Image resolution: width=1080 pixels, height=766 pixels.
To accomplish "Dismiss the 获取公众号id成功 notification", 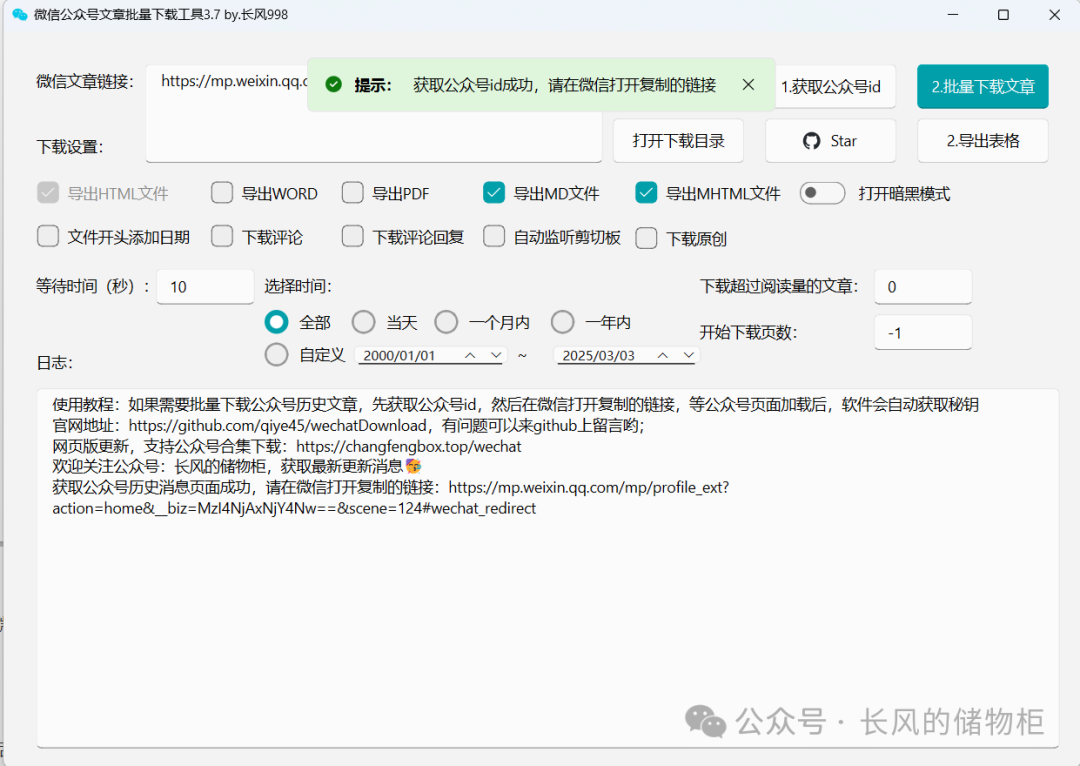I will [749, 86].
